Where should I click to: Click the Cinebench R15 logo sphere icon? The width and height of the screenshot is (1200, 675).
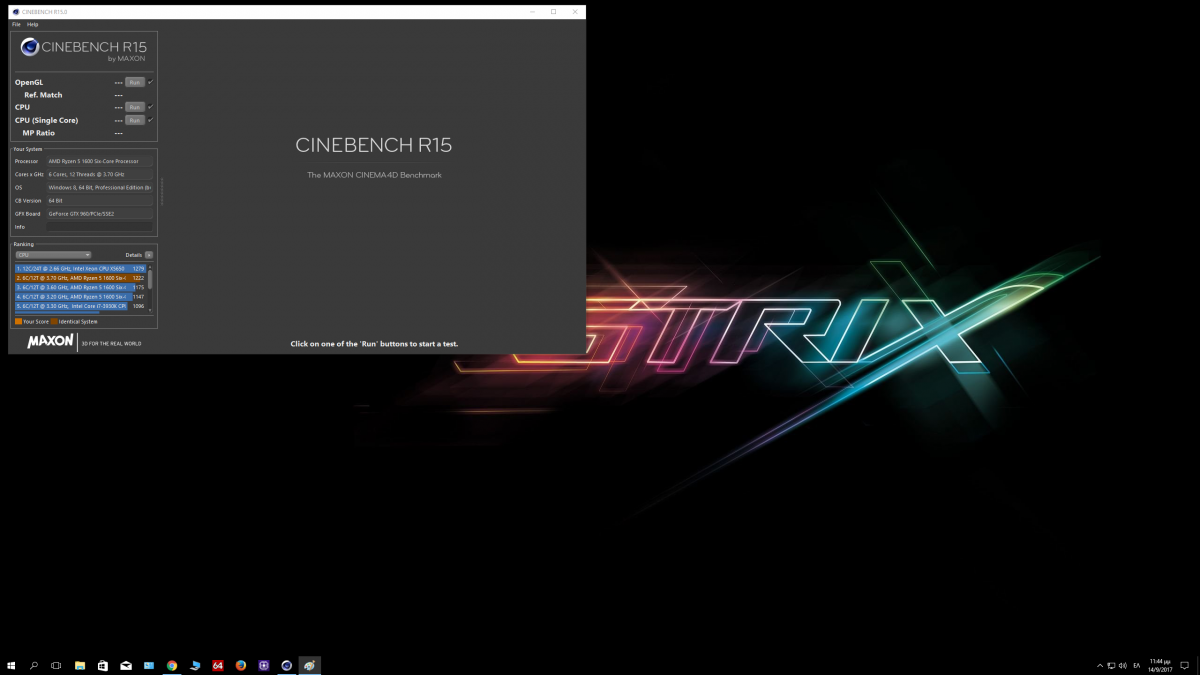pyautogui.click(x=30, y=46)
